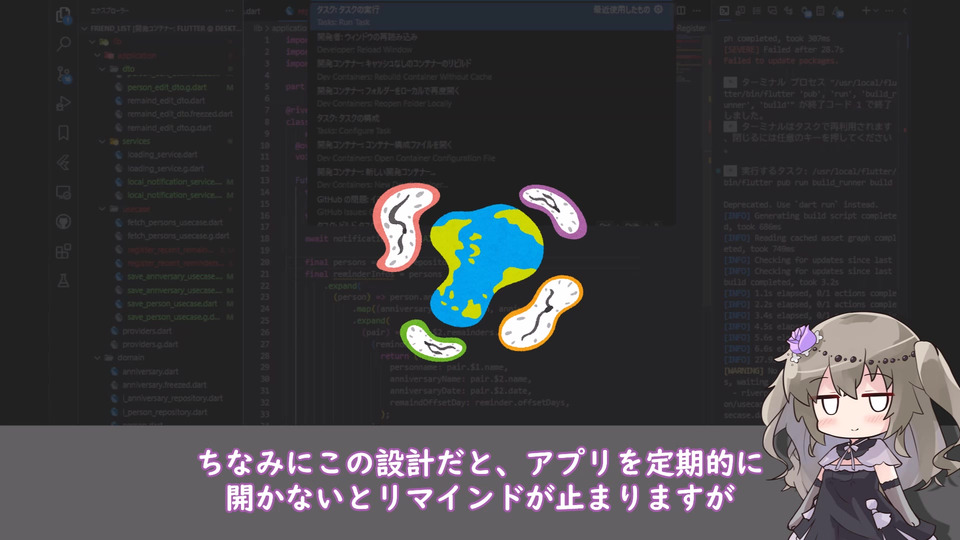Click the 'Deprecated. Use dart run instead.' terminal line
The image size is (960, 540).
click(x=800, y=204)
